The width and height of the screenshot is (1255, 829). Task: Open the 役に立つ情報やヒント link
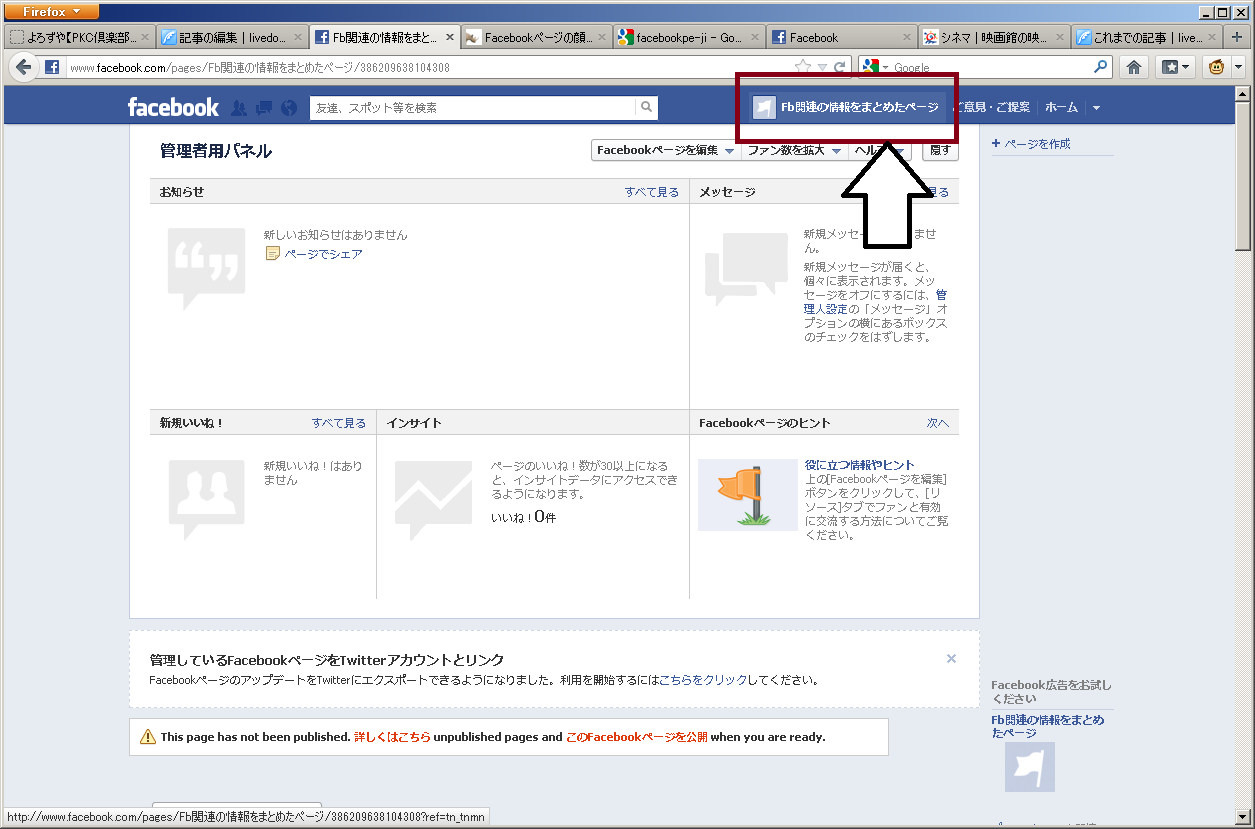860,465
